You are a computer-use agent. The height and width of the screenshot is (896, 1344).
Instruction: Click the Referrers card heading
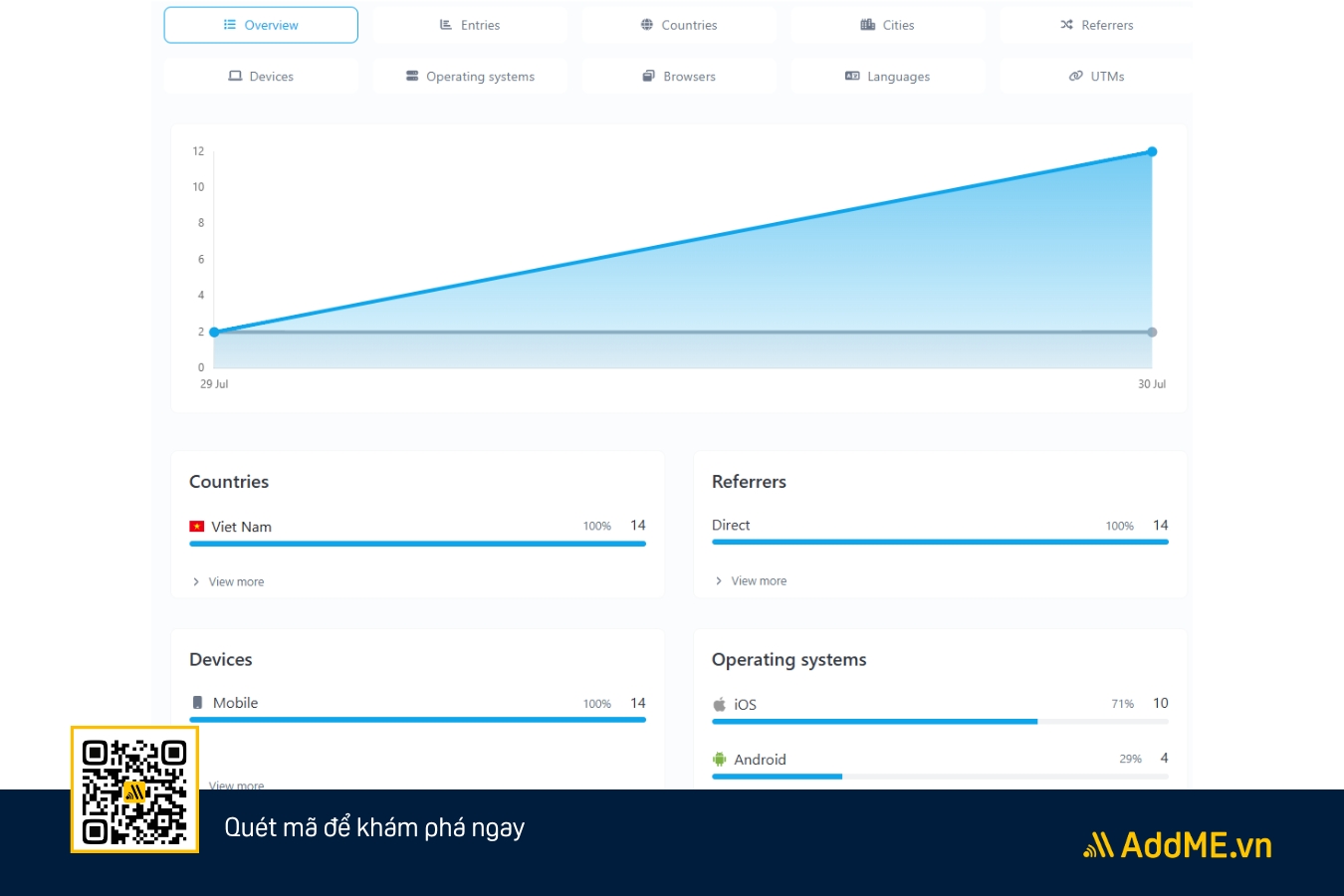[749, 481]
